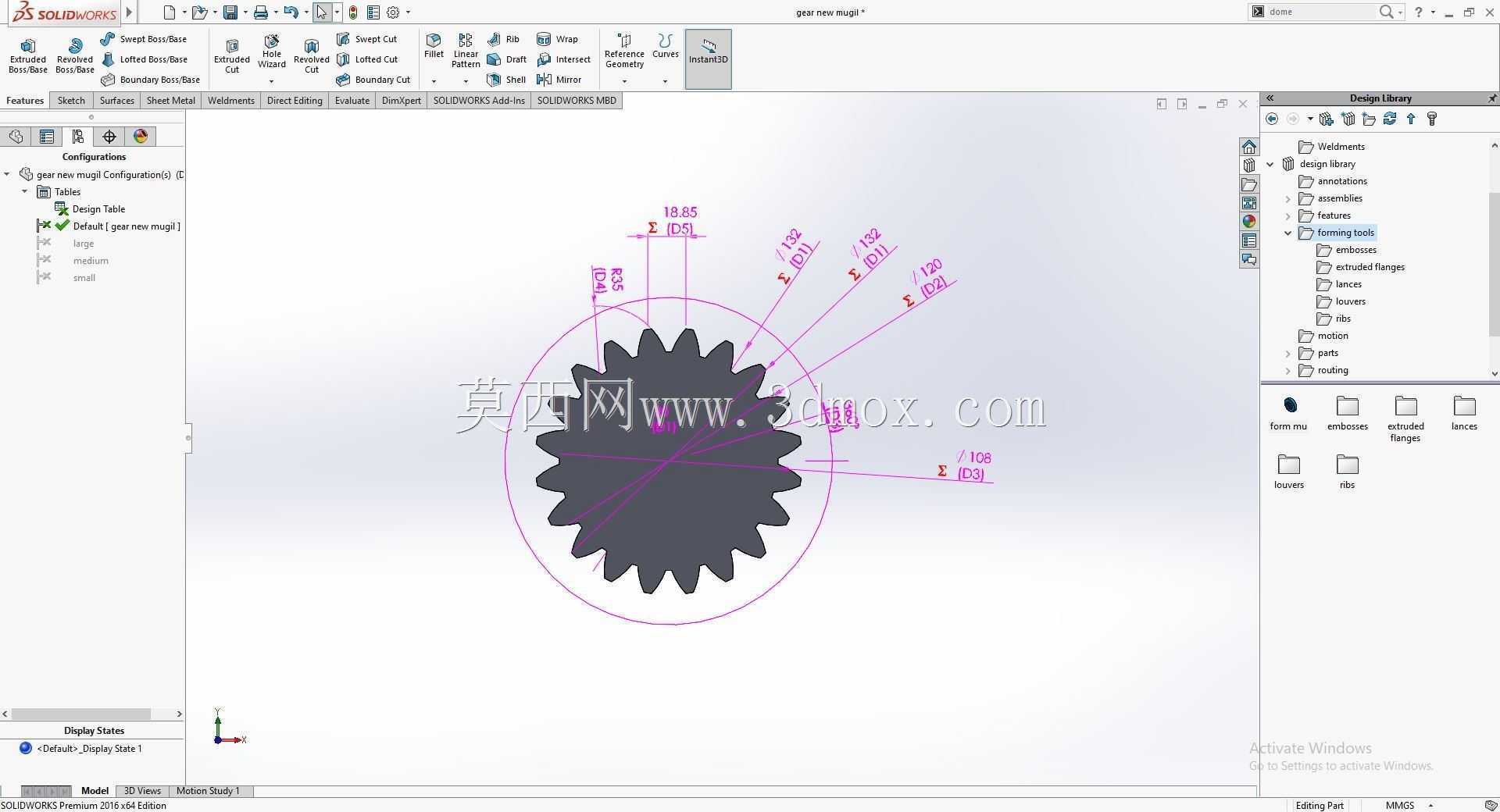Click the Appearances color ball side tab
This screenshot has height=812, width=1500.
point(1248,222)
